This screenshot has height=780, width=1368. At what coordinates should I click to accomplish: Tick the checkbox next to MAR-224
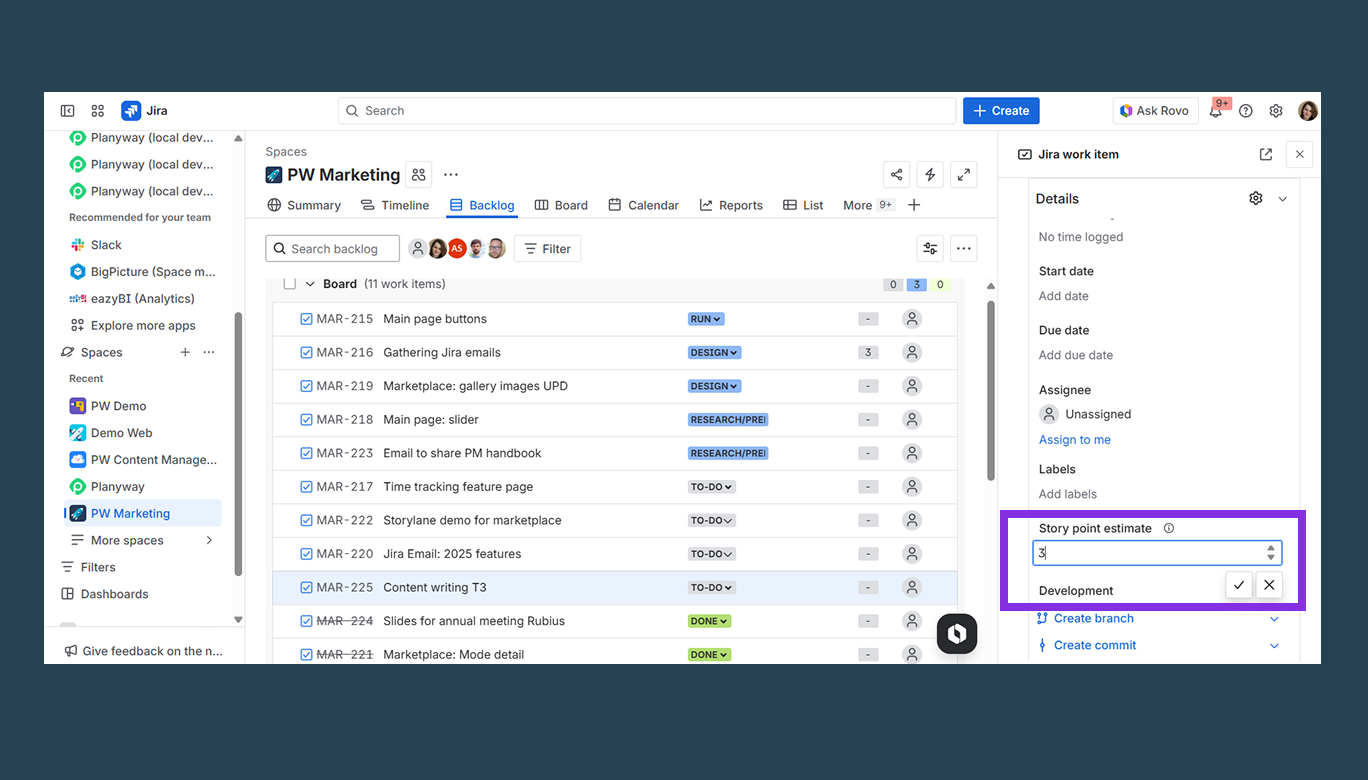click(307, 620)
